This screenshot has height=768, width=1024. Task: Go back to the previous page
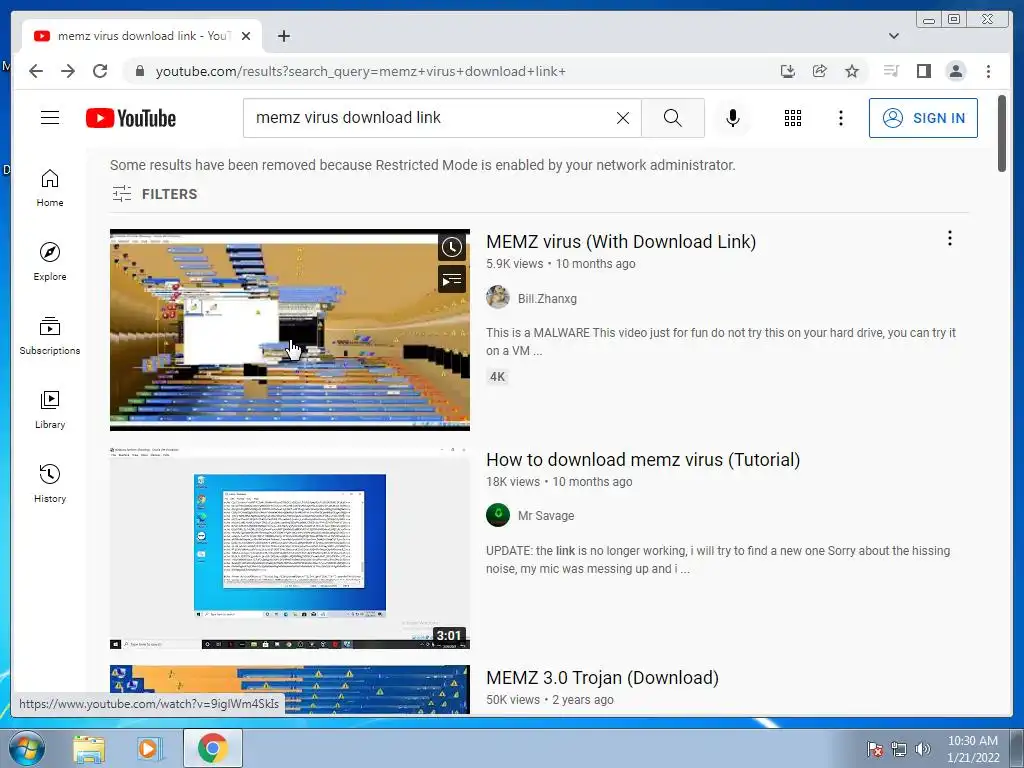[36, 71]
